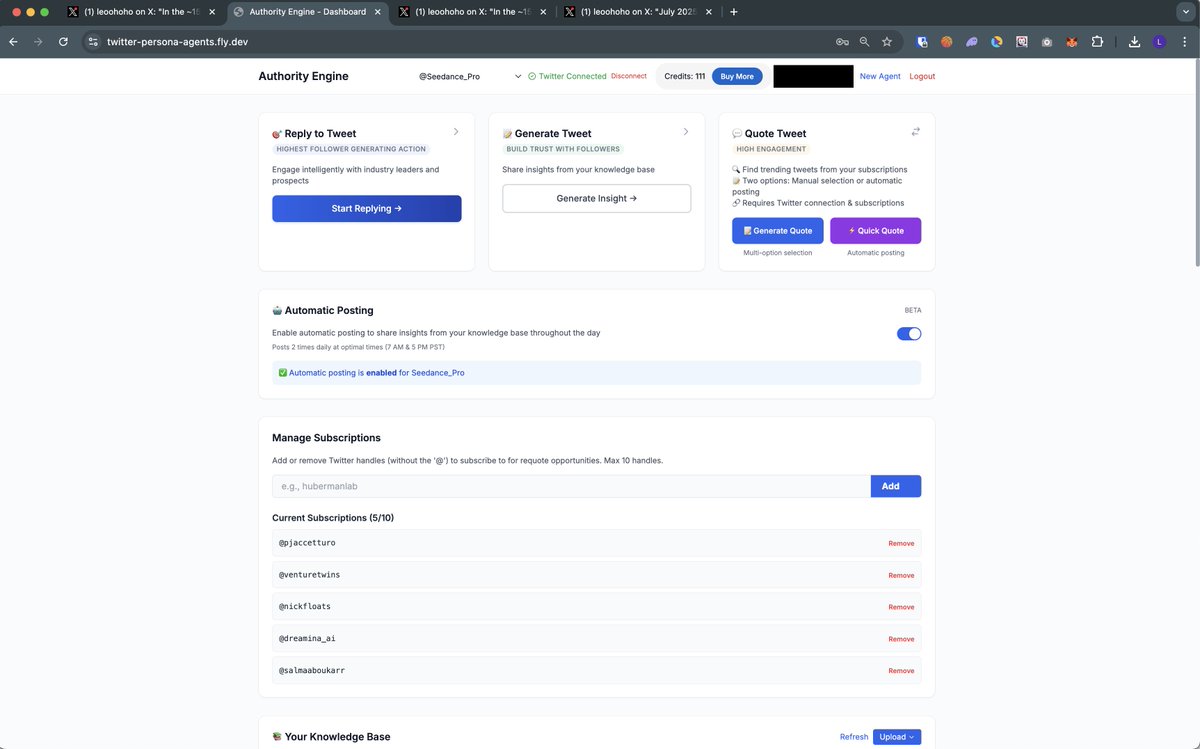This screenshot has height=749, width=1200.
Task: Open the purple ghost Phantom extension icon
Action: coord(972,42)
